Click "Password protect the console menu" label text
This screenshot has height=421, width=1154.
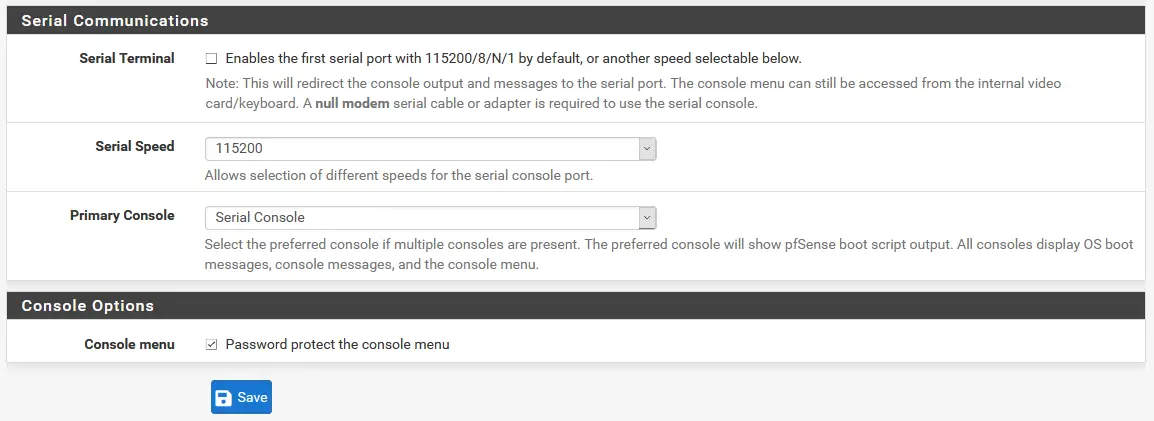click(337, 345)
